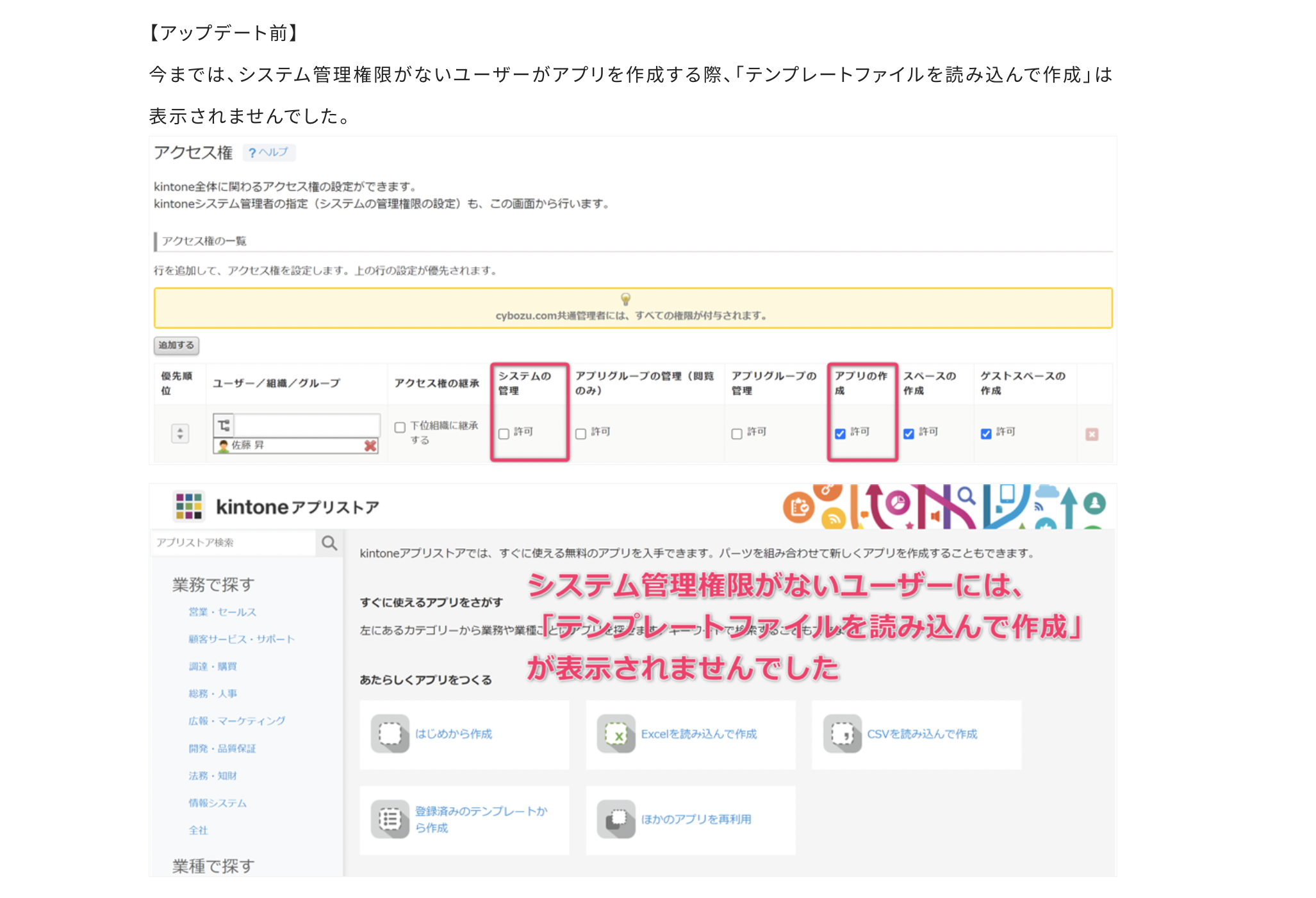
Task: Uncheck the アプリの作成 許可 checkbox
Action: (840, 434)
